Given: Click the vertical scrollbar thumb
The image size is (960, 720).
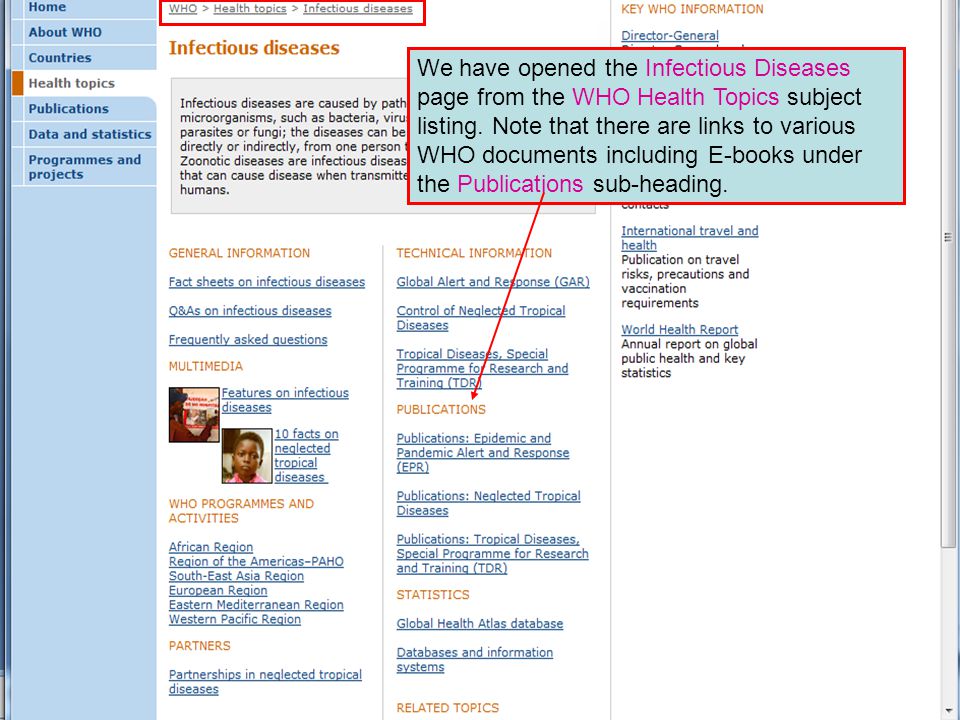Looking at the screenshot, I should tap(948, 276).
